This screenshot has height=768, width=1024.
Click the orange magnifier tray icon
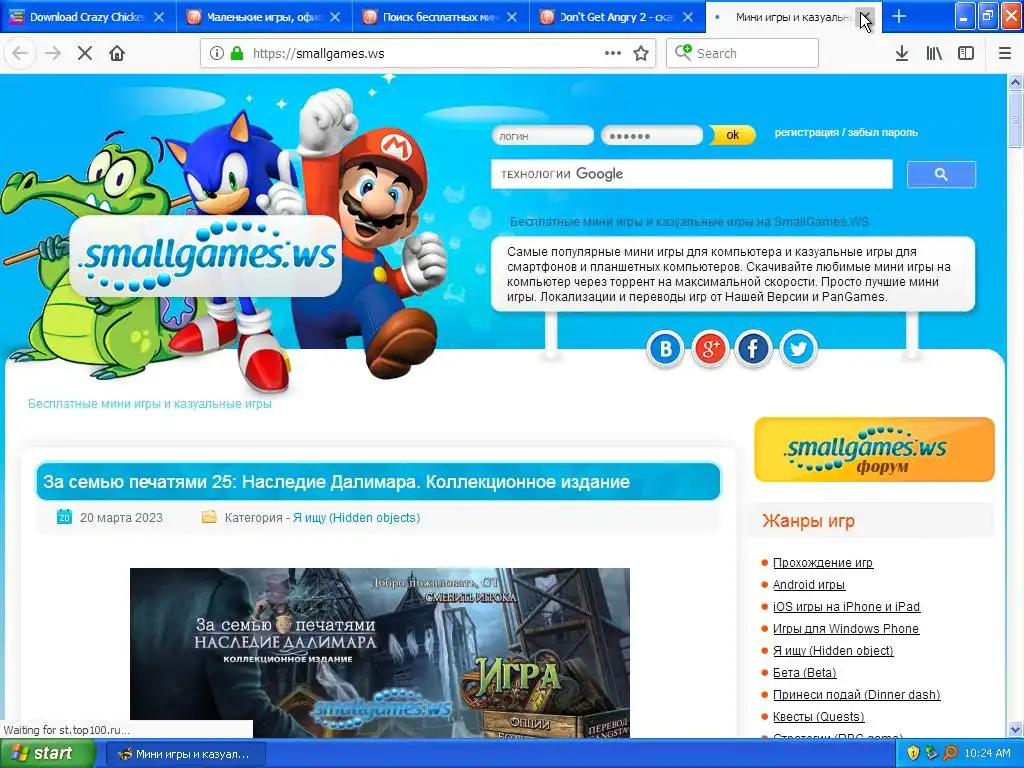tap(950, 753)
